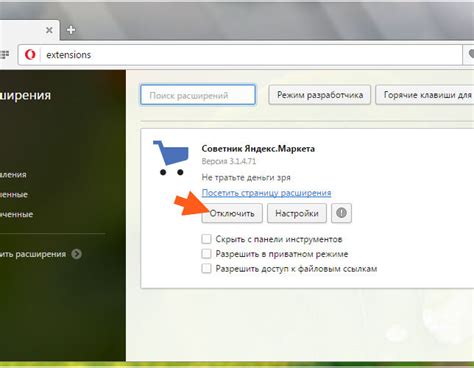Allow access to file links checkbox
This screenshot has width=474, height=368.
pyautogui.click(x=206, y=268)
